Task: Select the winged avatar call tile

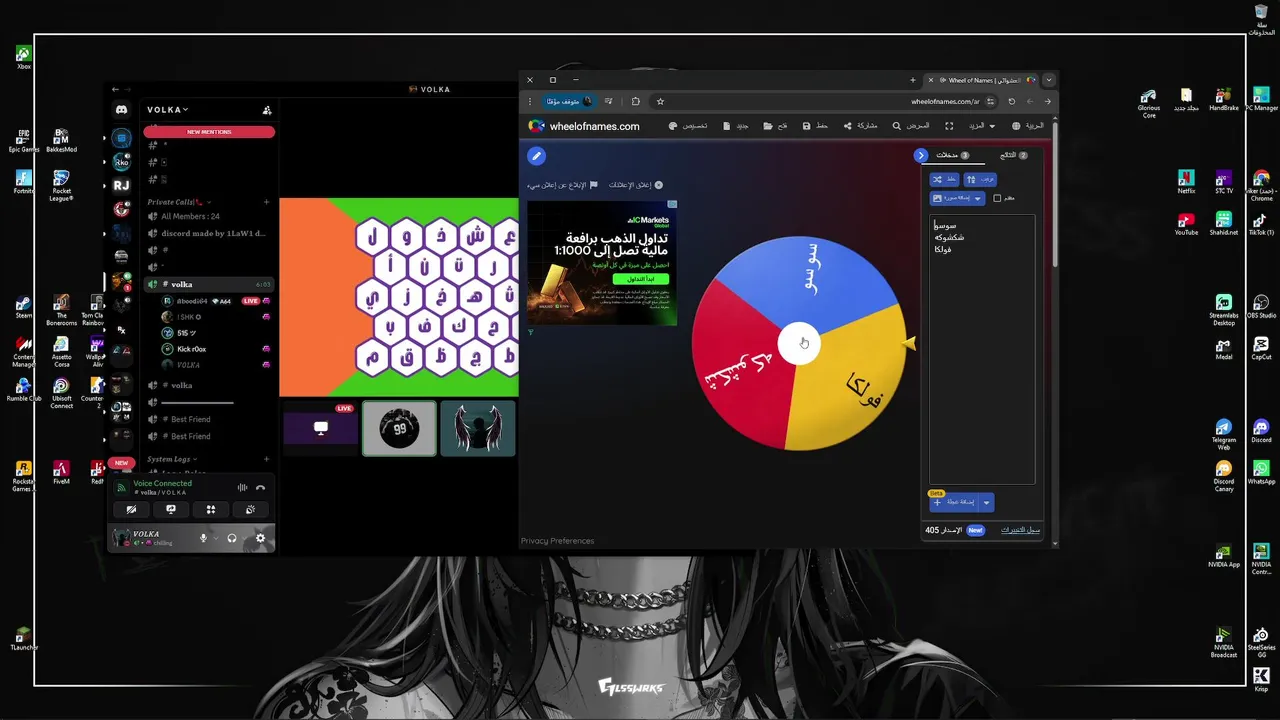Action: pyautogui.click(x=478, y=428)
